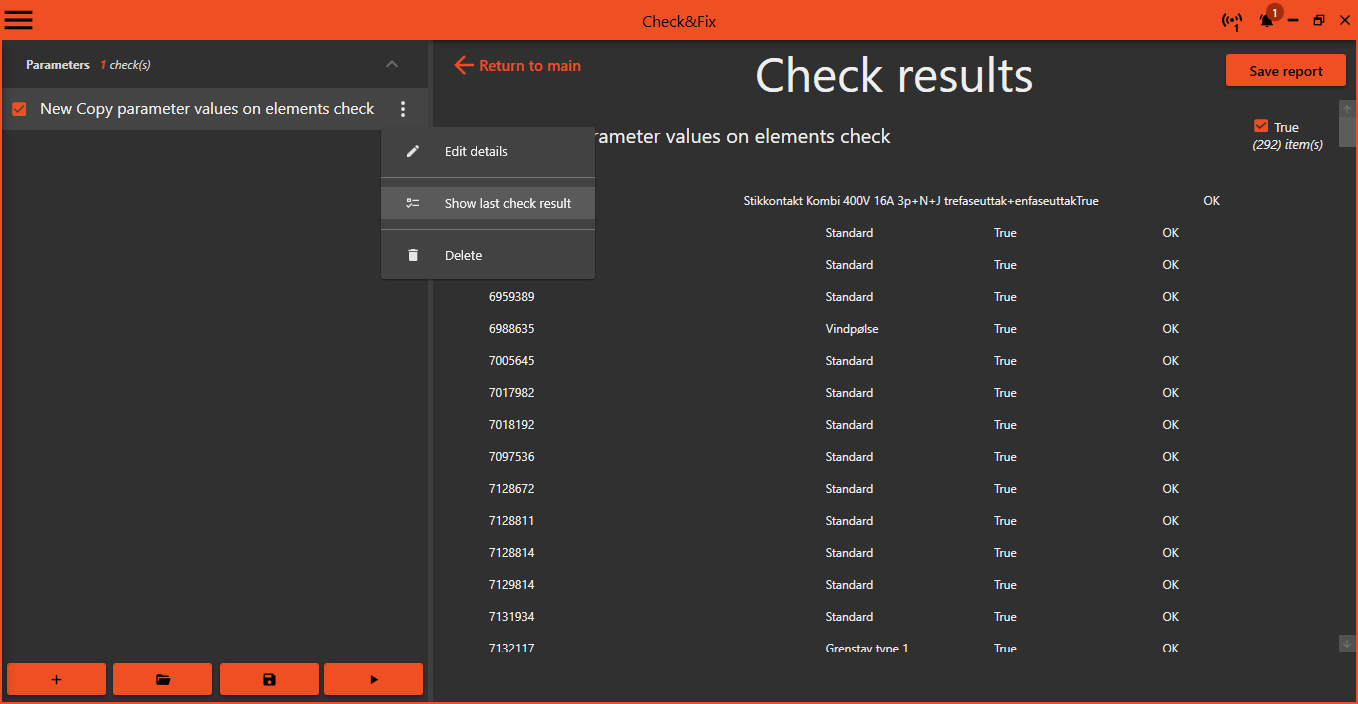Click Return to main link
This screenshot has height=704, width=1358.
tap(518, 66)
